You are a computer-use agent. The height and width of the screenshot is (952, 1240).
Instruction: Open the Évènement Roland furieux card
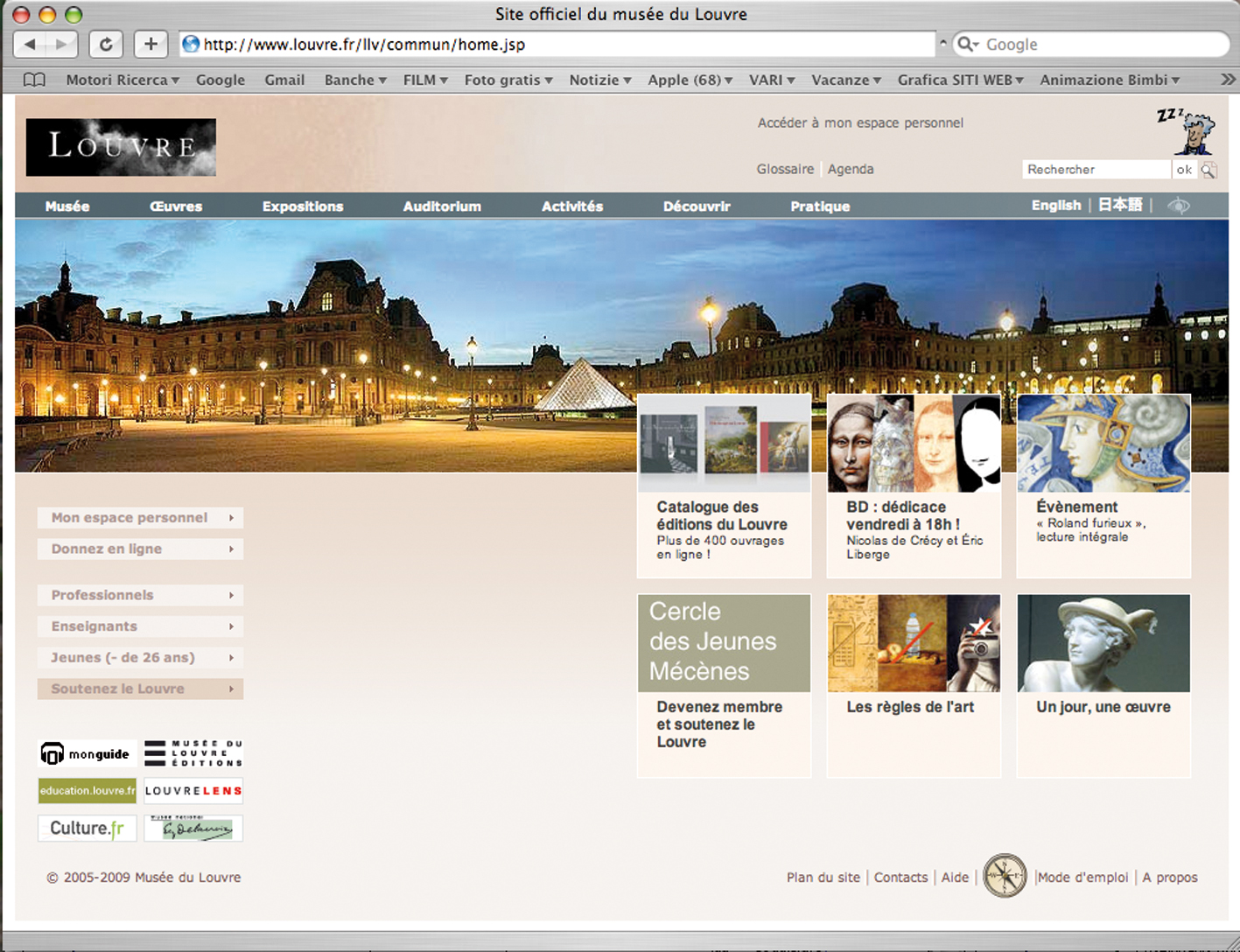[1103, 486]
